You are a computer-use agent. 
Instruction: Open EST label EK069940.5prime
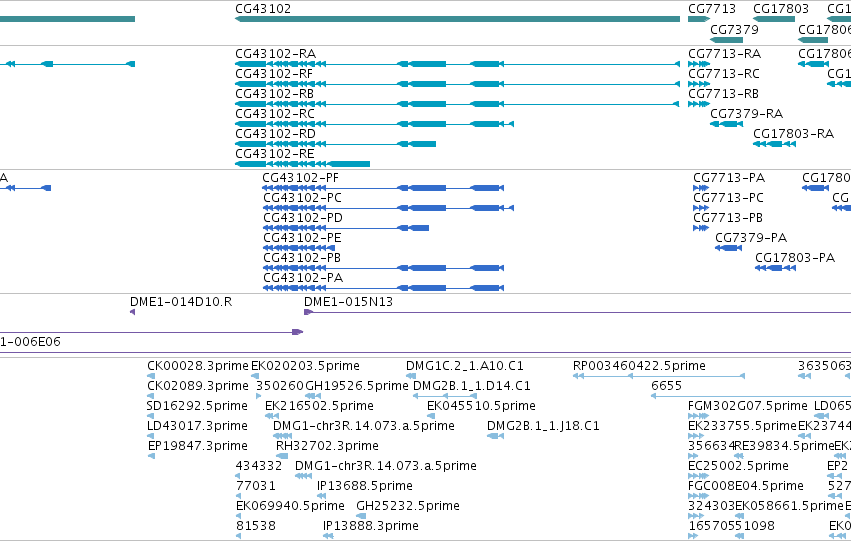(x=290, y=507)
